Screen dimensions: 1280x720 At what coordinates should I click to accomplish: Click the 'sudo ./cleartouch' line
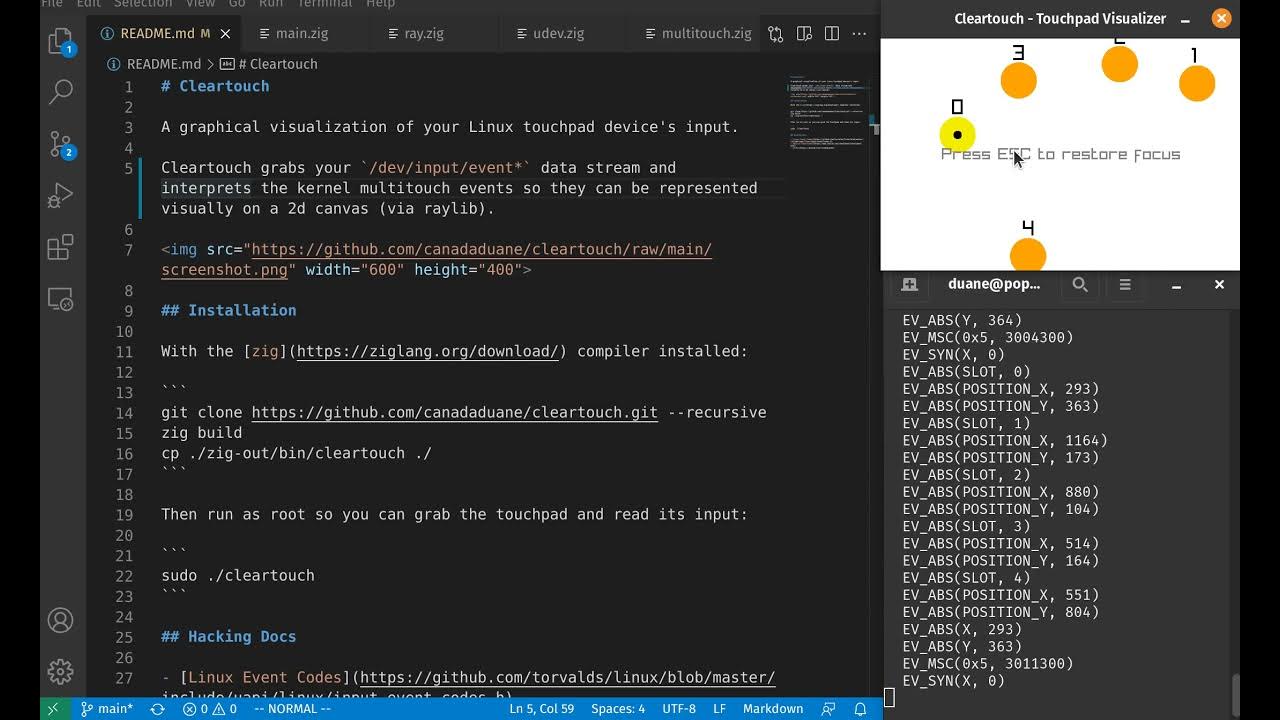click(238, 575)
